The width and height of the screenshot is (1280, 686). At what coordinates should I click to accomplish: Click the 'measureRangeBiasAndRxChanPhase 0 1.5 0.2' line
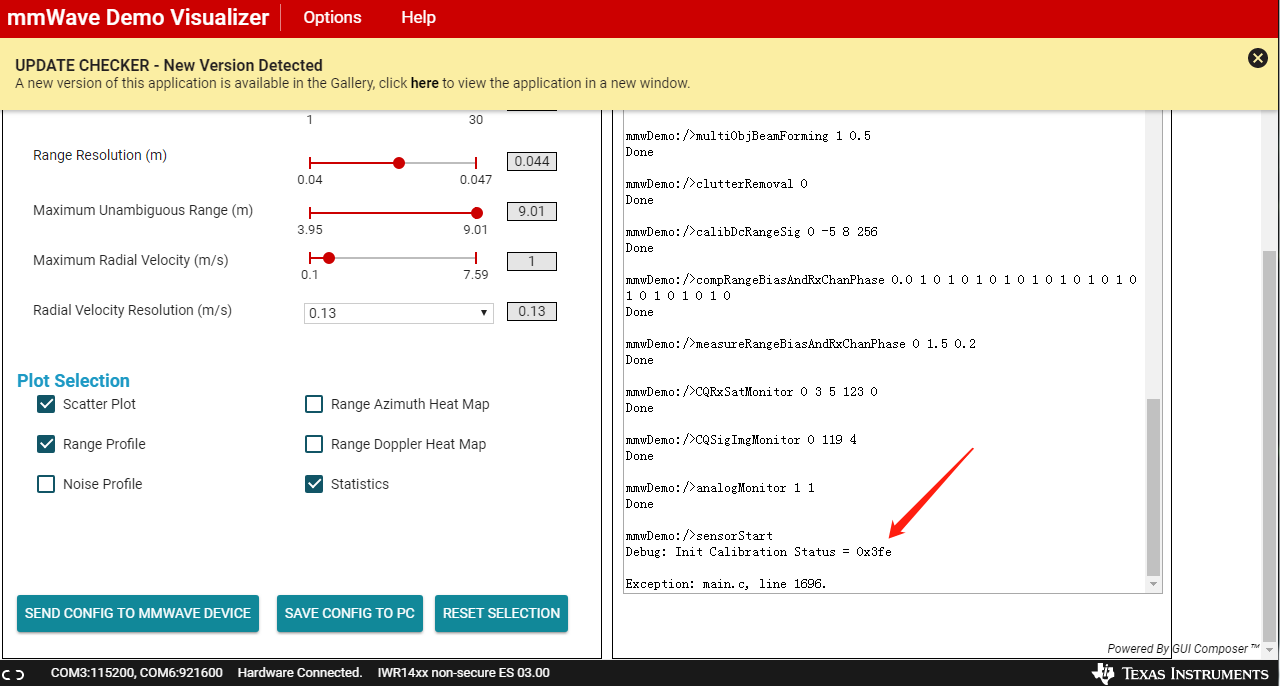(x=800, y=344)
